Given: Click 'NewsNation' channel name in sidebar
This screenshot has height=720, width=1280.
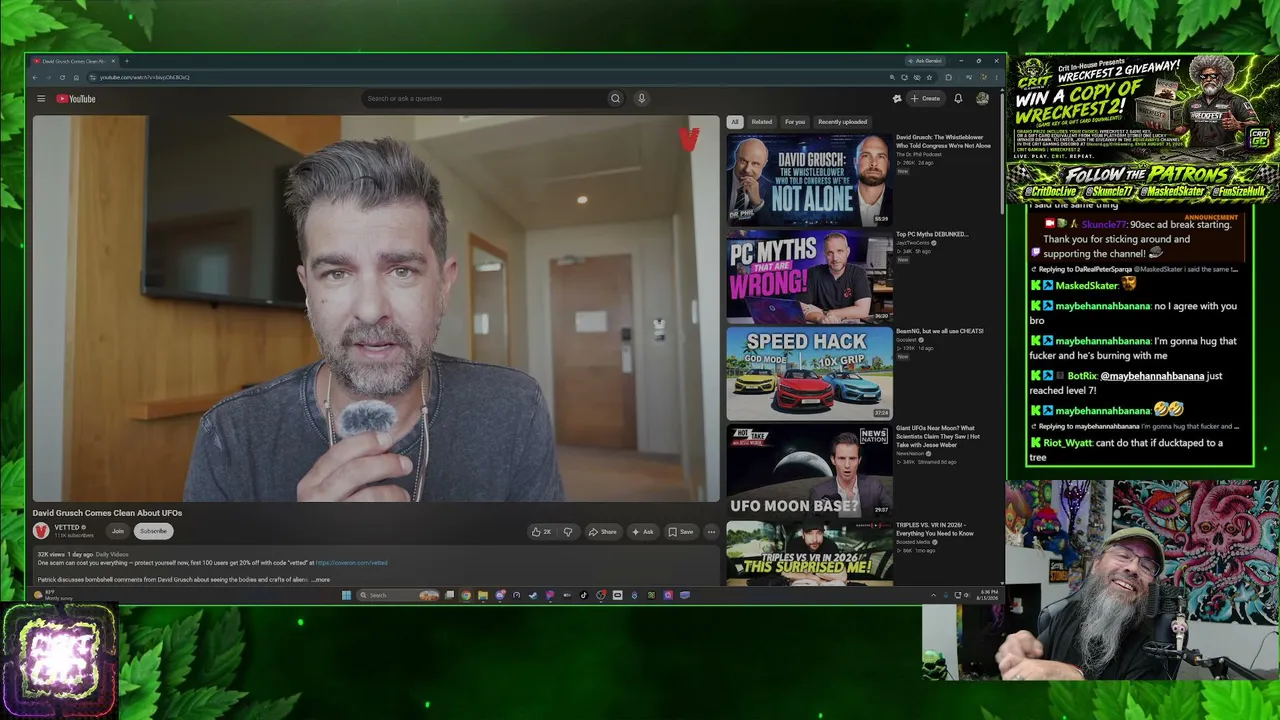Looking at the screenshot, I should pos(910,453).
